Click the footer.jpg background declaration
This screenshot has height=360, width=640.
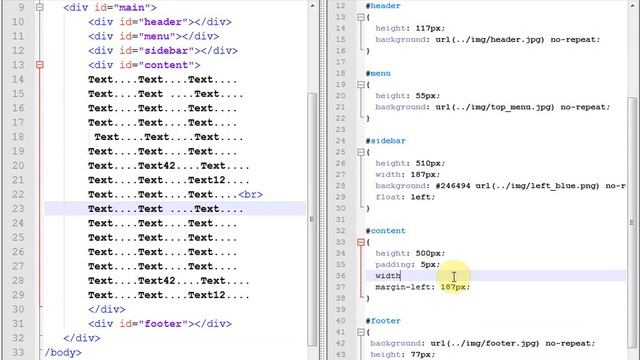tap(483, 343)
